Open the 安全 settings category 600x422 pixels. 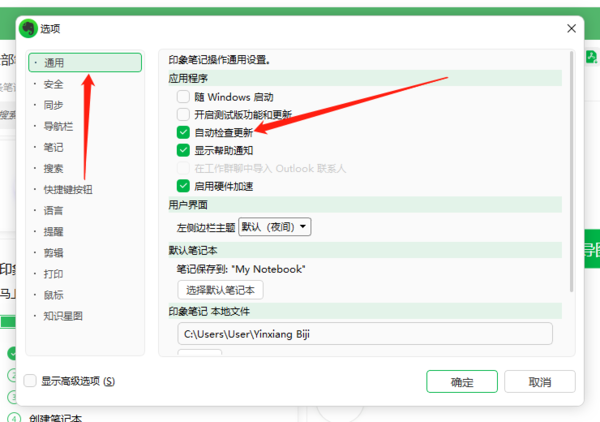53,84
